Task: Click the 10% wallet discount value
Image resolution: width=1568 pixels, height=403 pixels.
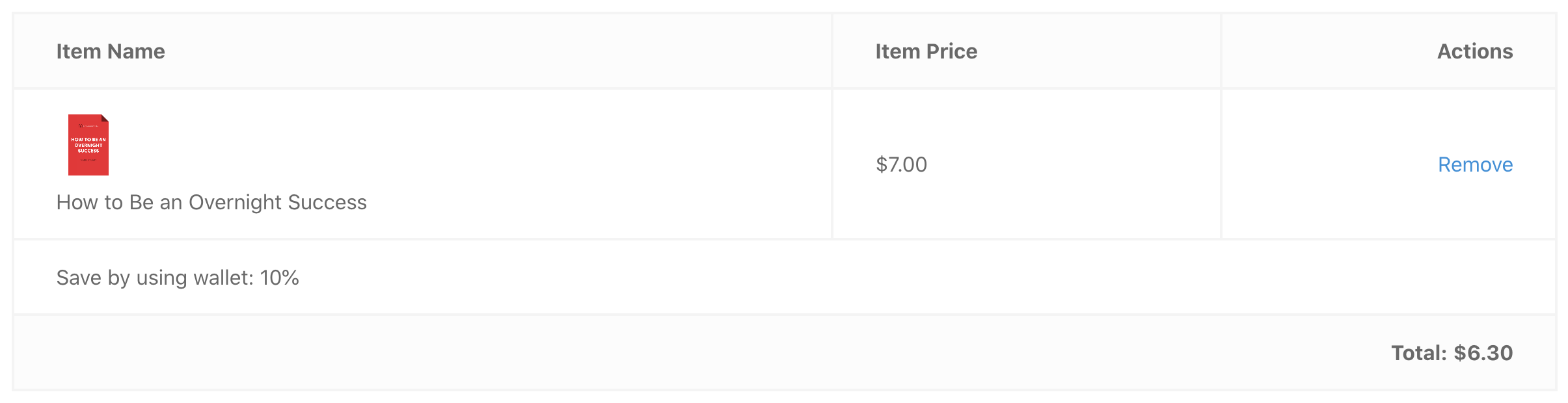Action: click(x=280, y=278)
